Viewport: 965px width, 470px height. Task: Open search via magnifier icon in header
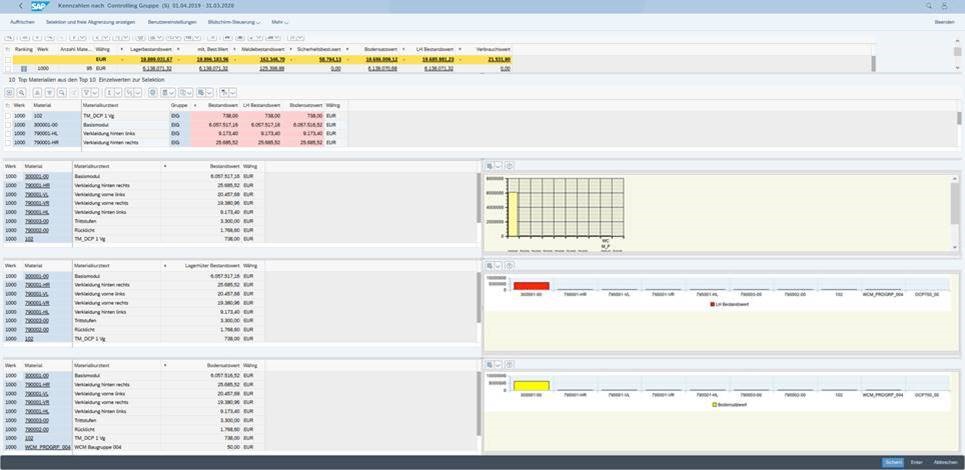coord(929,6)
